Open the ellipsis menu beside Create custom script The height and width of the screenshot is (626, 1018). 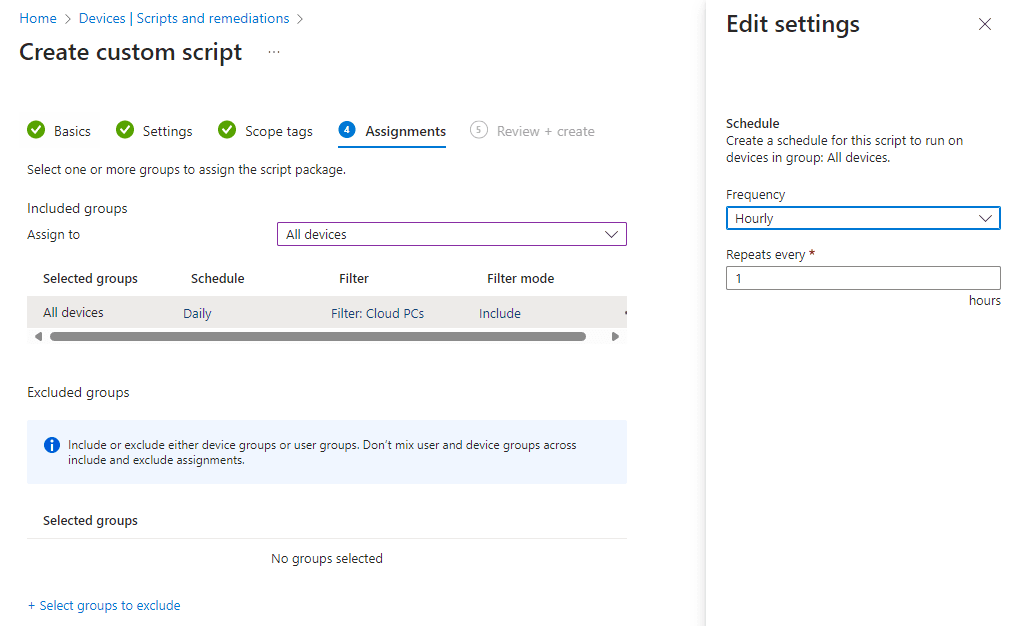point(274,52)
